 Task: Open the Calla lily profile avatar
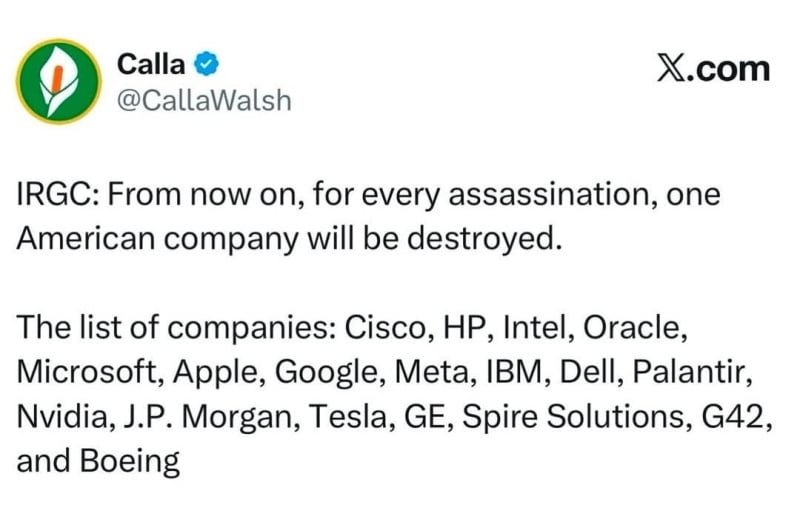click(x=59, y=82)
